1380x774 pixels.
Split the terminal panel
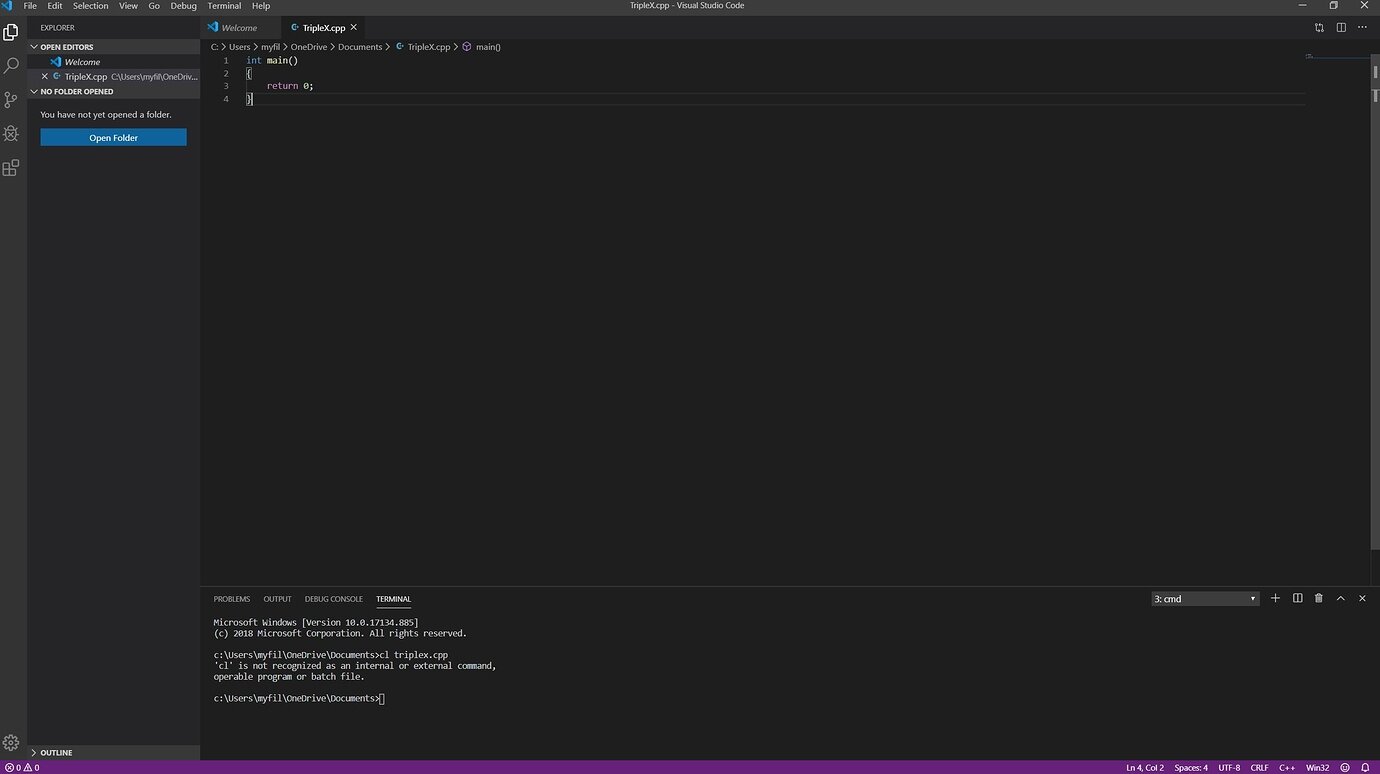(x=1297, y=598)
